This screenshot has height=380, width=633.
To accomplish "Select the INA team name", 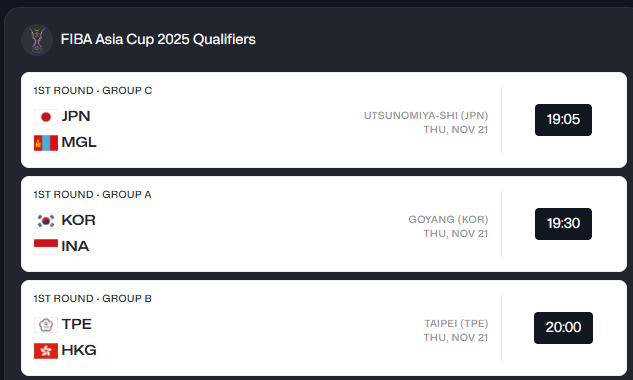I will pos(75,246).
